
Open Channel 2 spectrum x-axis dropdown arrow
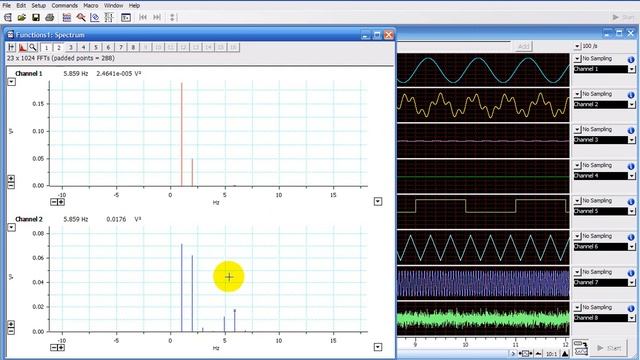378,347
